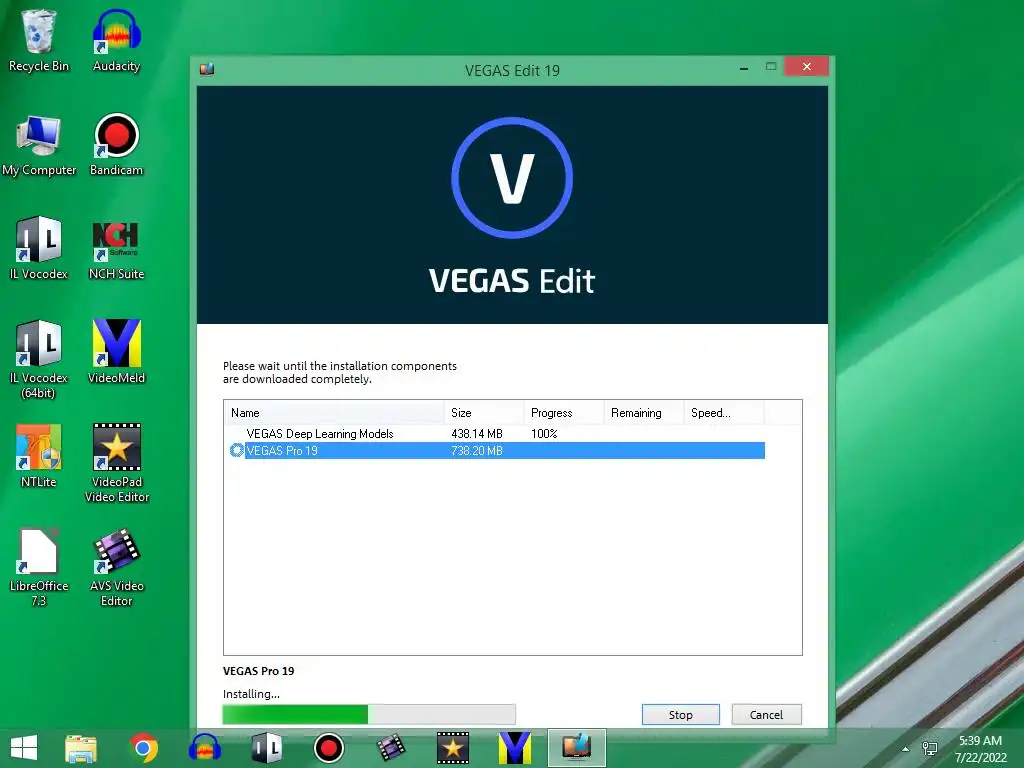
Task: Select the VEGAS Deep Learning Models row
Action: 496,434
